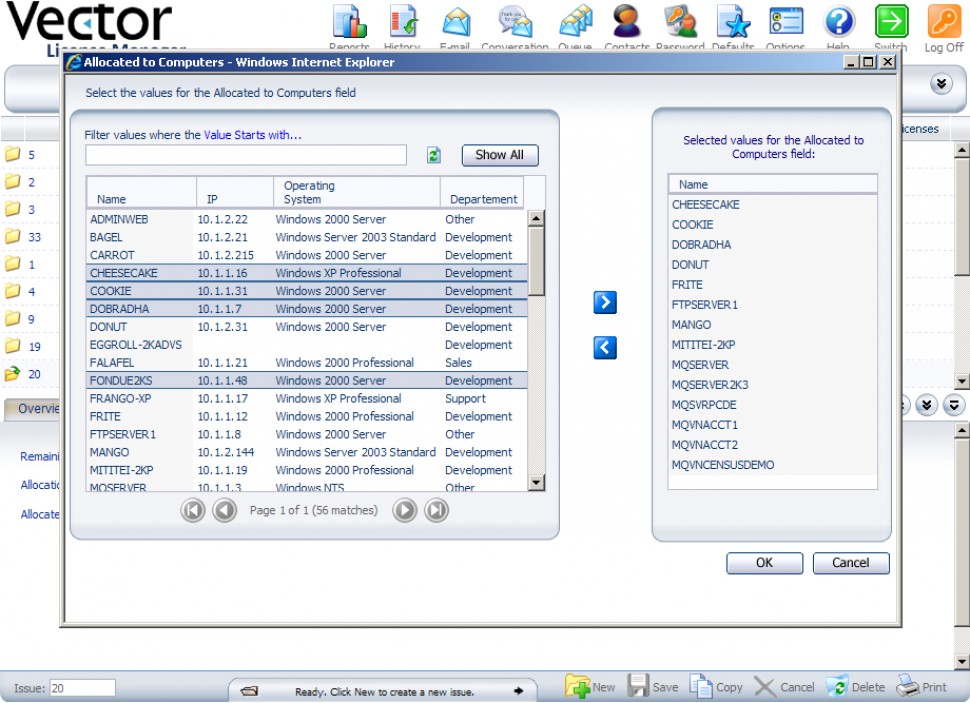Select the FRANGO-XP row

[307, 399]
